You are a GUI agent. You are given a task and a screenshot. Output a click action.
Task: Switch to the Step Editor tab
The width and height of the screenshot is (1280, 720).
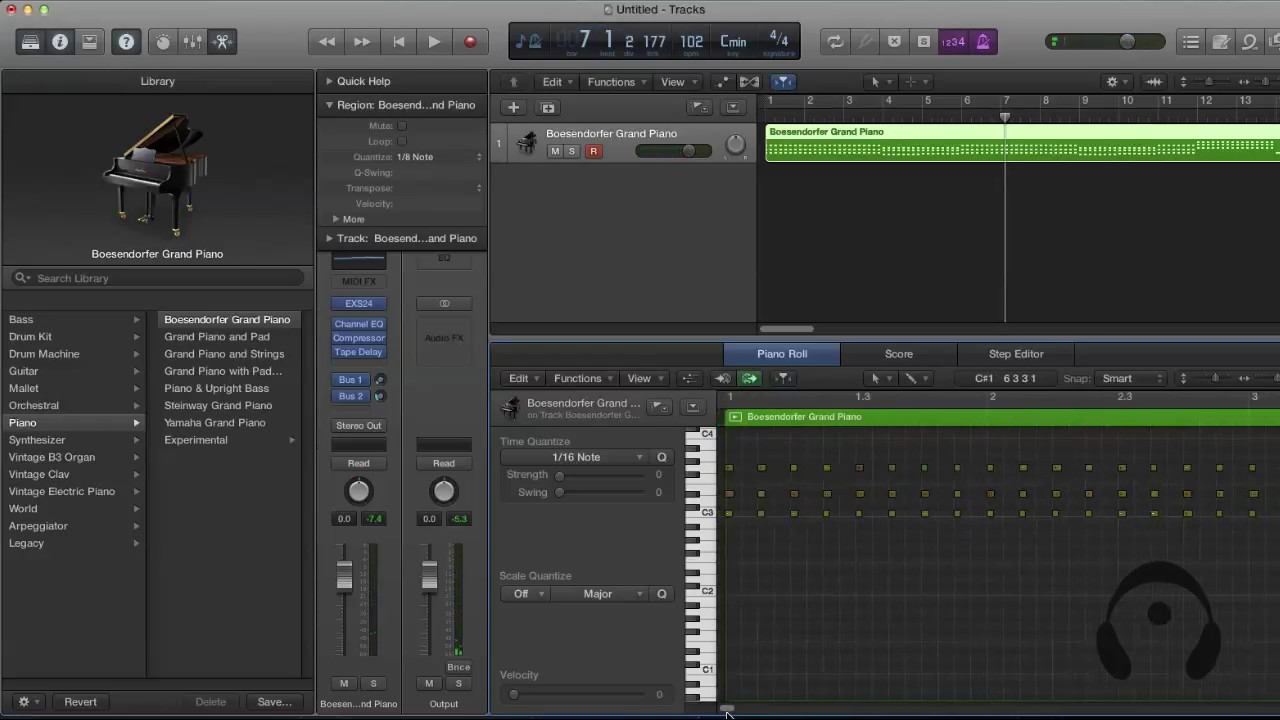1016,354
